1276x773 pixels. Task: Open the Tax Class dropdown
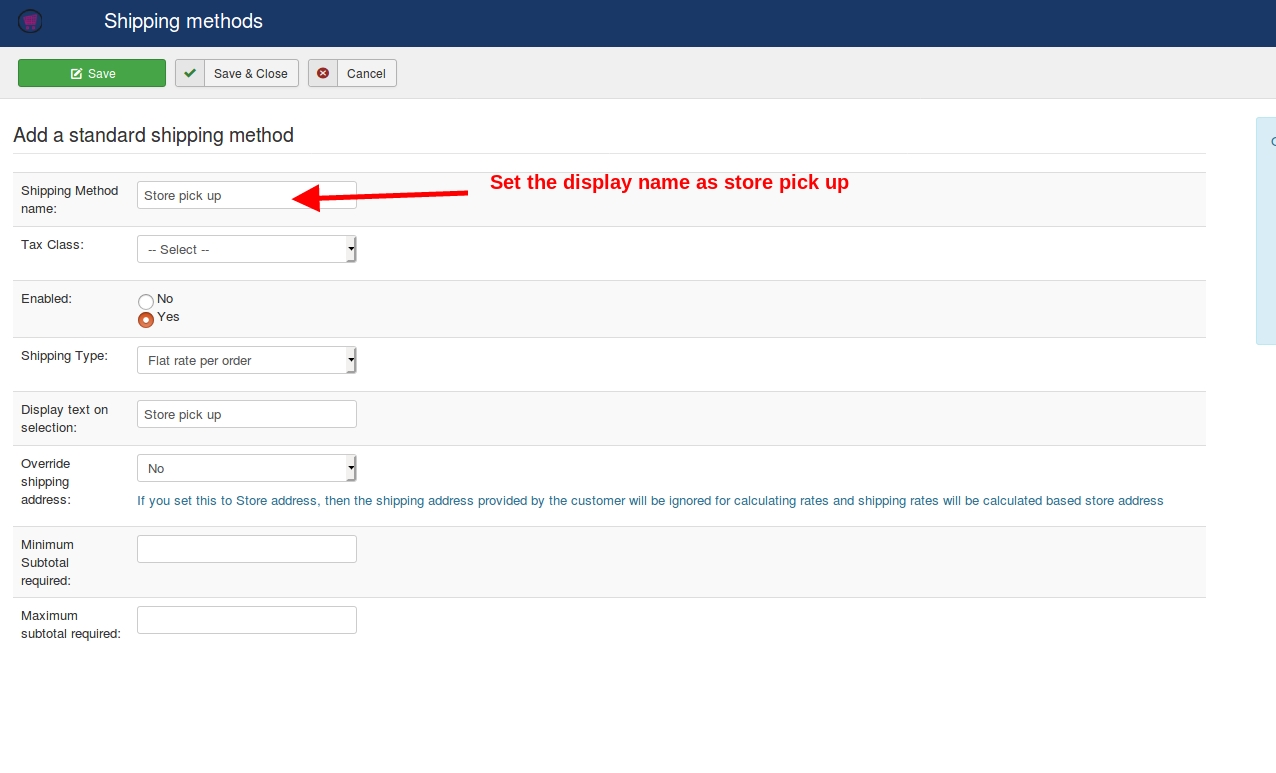coord(246,249)
